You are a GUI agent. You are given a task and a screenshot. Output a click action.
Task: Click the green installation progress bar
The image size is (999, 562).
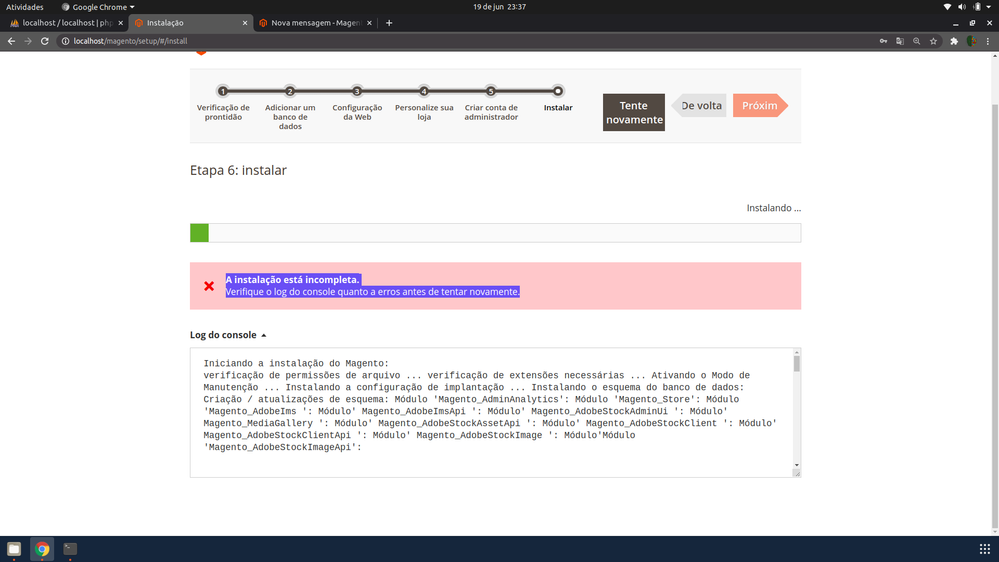(199, 233)
